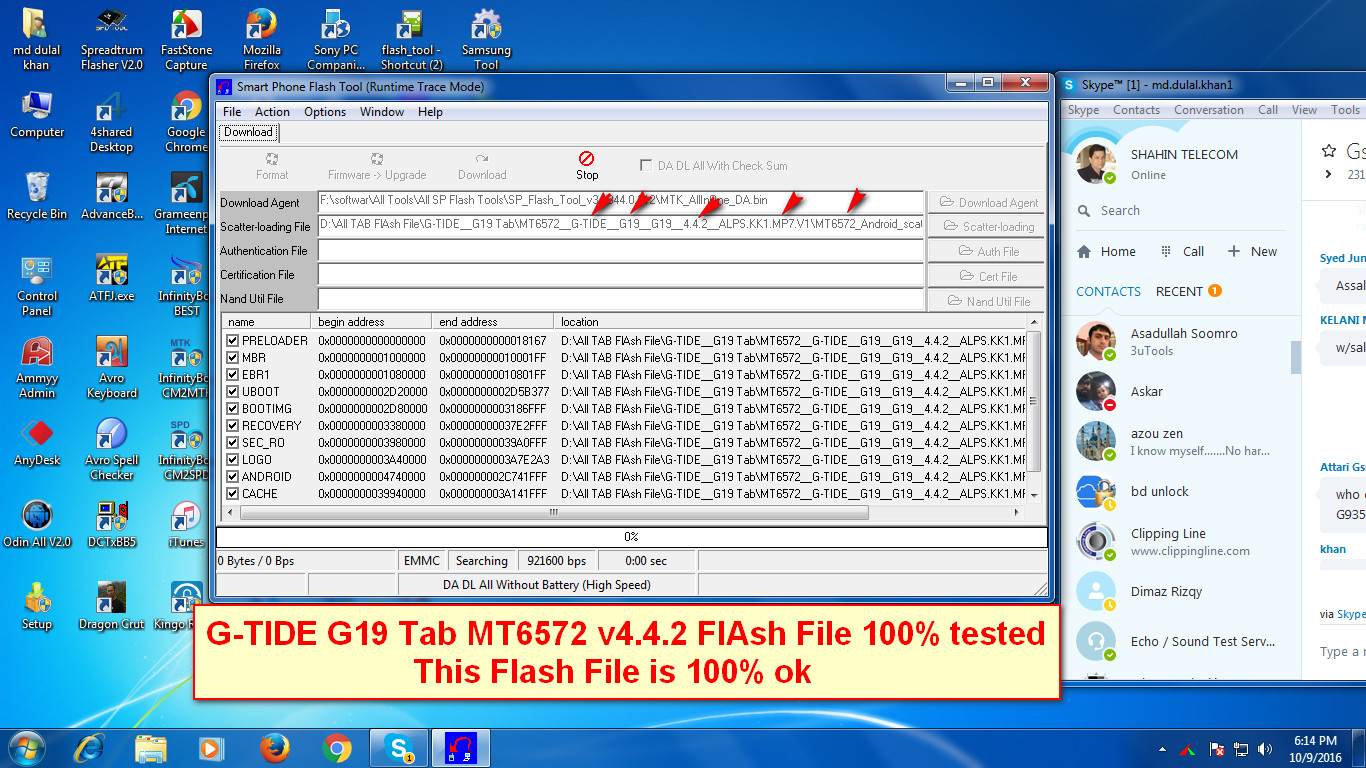The width and height of the screenshot is (1366, 768).
Task: Open Avro Keyboard desktop icon
Action: (x=112, y=367)
